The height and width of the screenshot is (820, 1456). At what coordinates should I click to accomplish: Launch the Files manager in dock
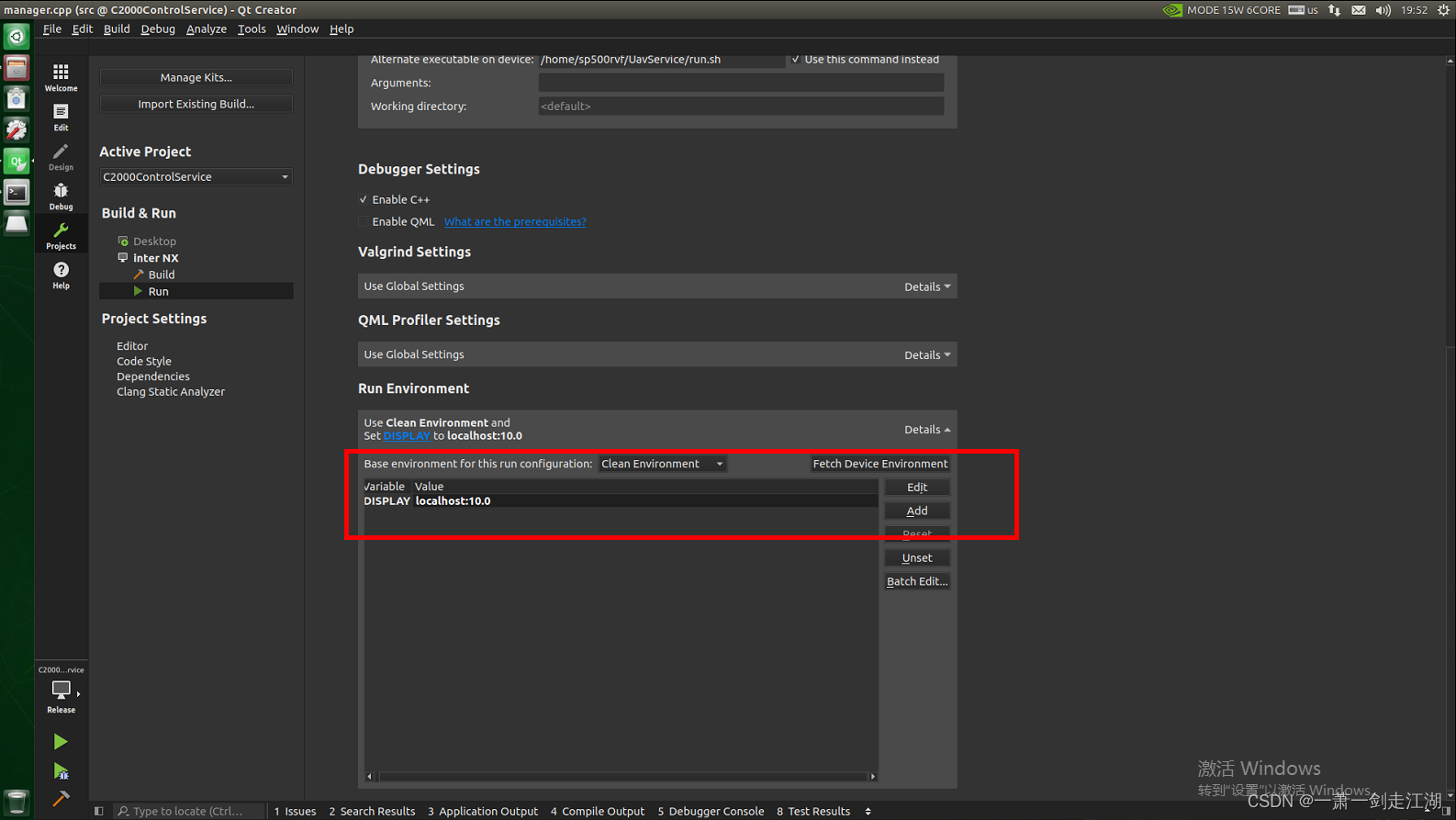point(17,68)
